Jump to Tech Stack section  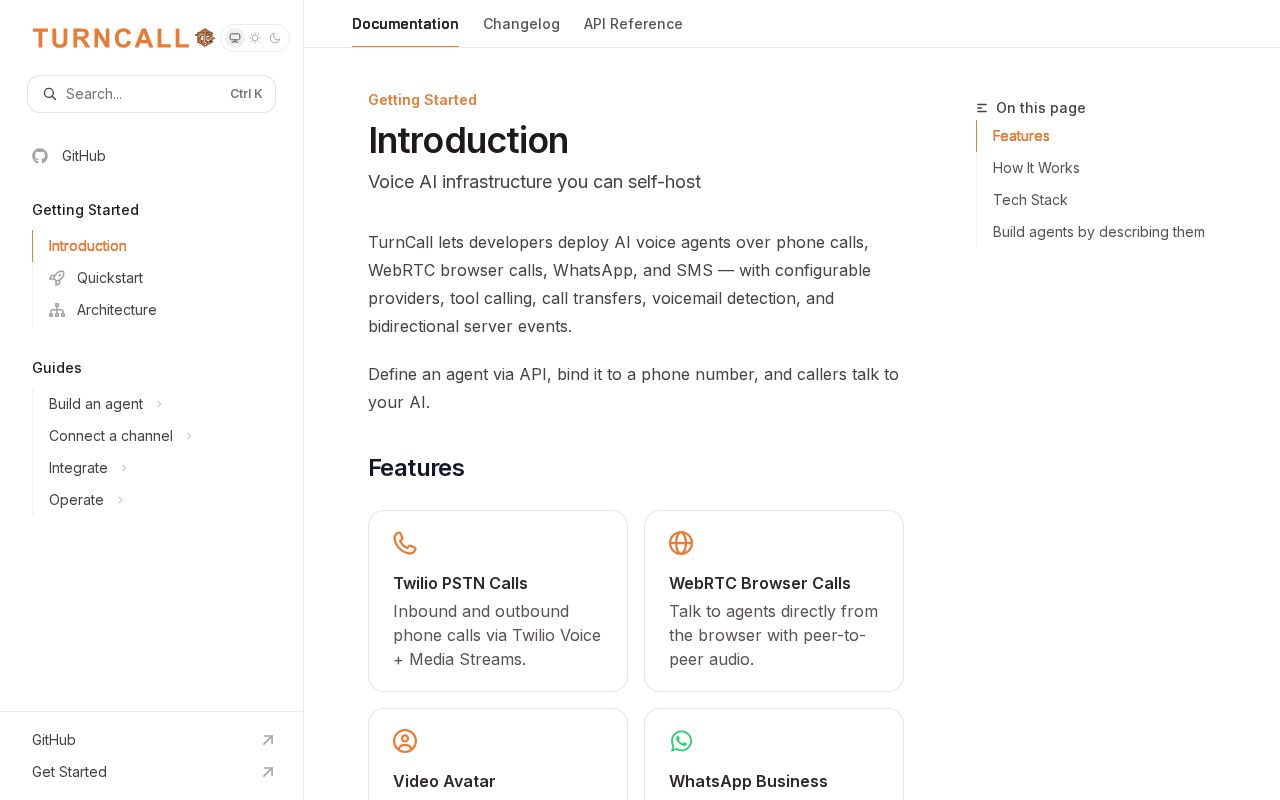point(1030,200)
